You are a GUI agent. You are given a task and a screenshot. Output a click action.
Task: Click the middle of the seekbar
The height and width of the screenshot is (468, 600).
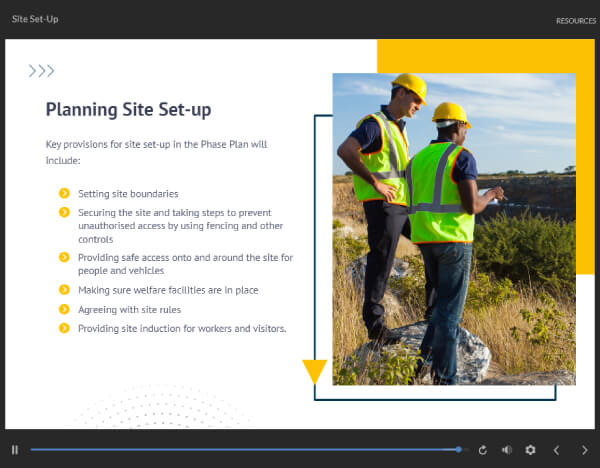(249, 450)
